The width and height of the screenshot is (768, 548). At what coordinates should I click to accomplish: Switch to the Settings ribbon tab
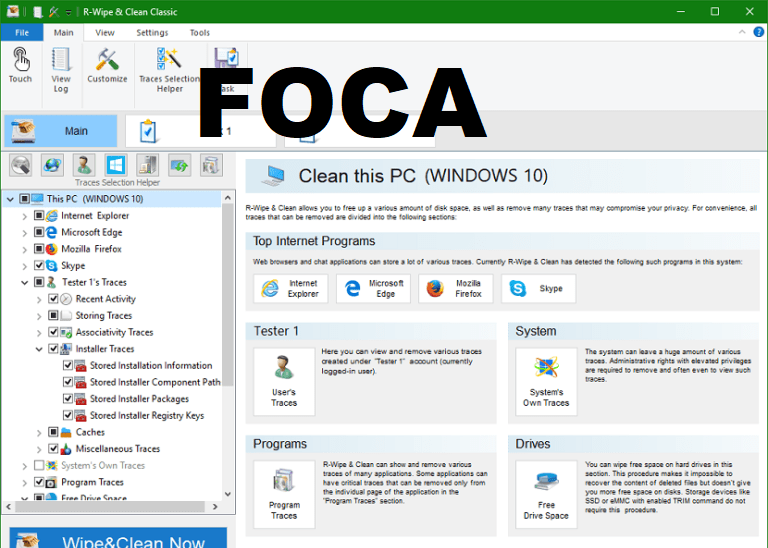tap(152, 32)
